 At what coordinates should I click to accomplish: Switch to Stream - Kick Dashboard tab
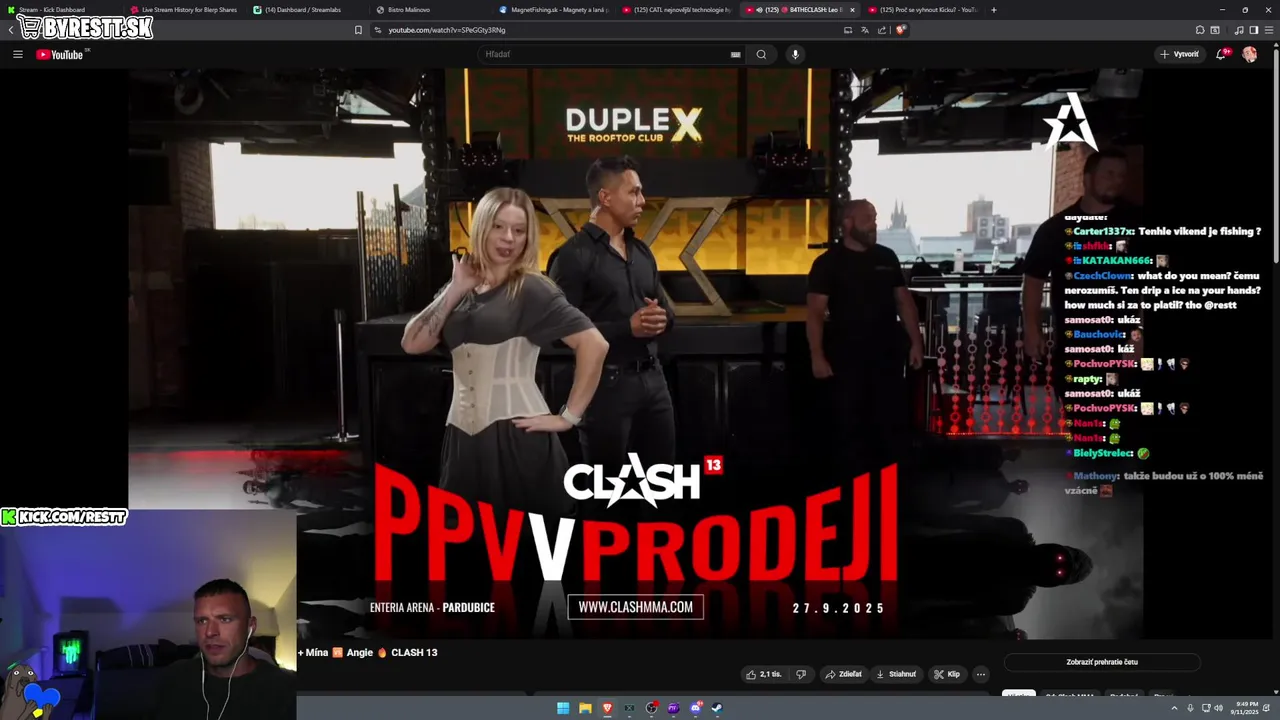coord(60,10)
